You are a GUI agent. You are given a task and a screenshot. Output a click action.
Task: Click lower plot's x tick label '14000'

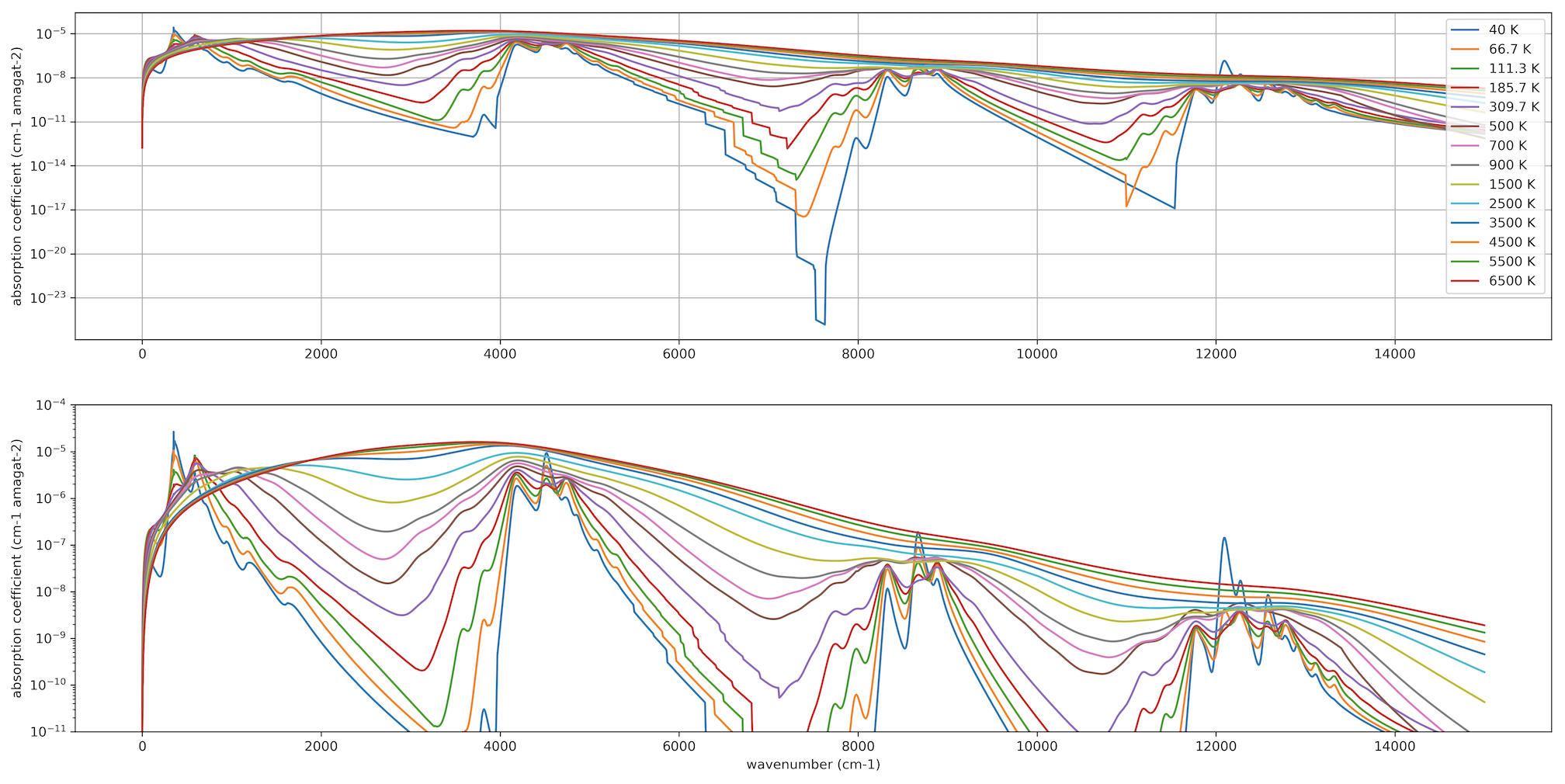coord(1395,747)
